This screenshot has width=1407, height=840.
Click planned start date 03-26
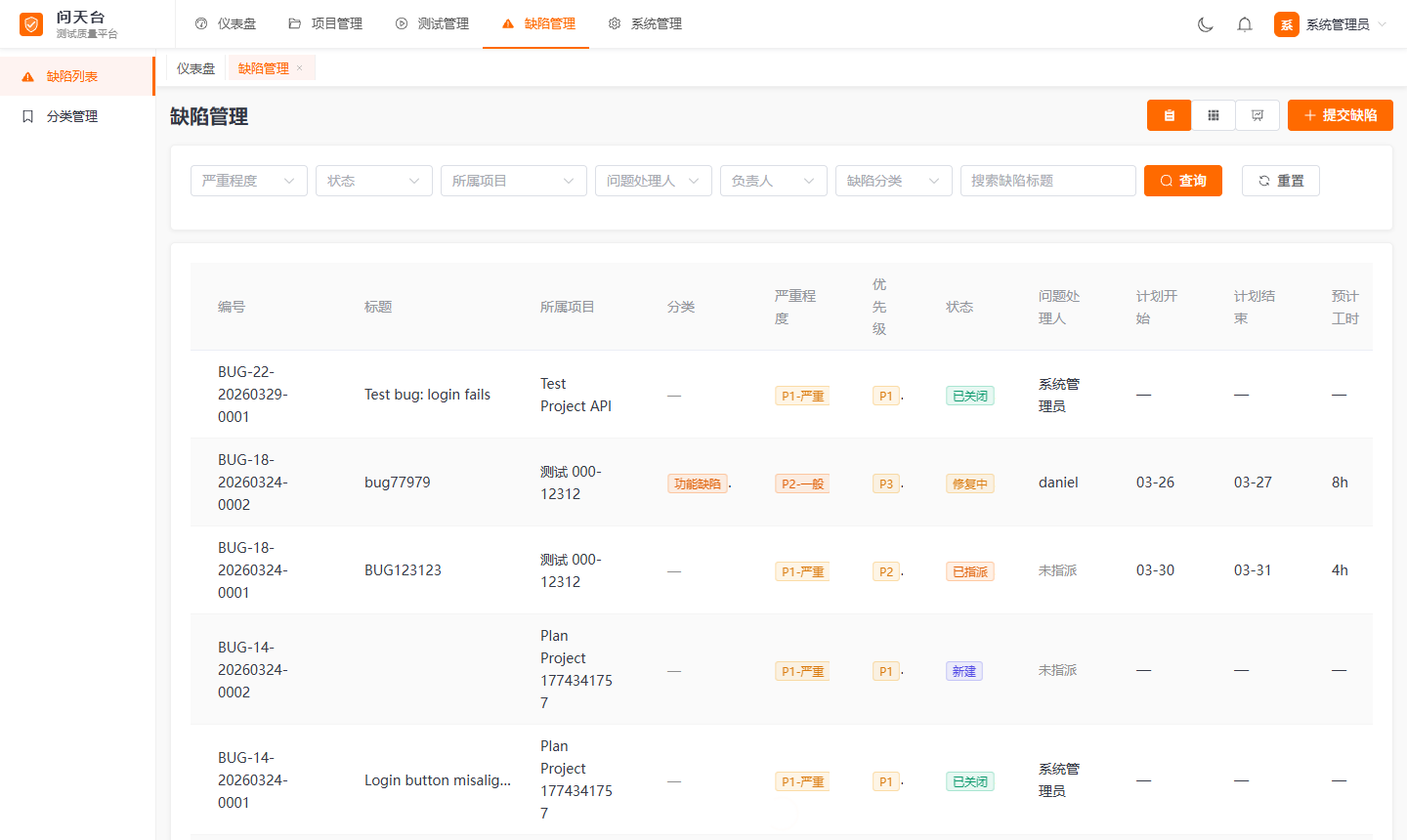click(1155, 483)
